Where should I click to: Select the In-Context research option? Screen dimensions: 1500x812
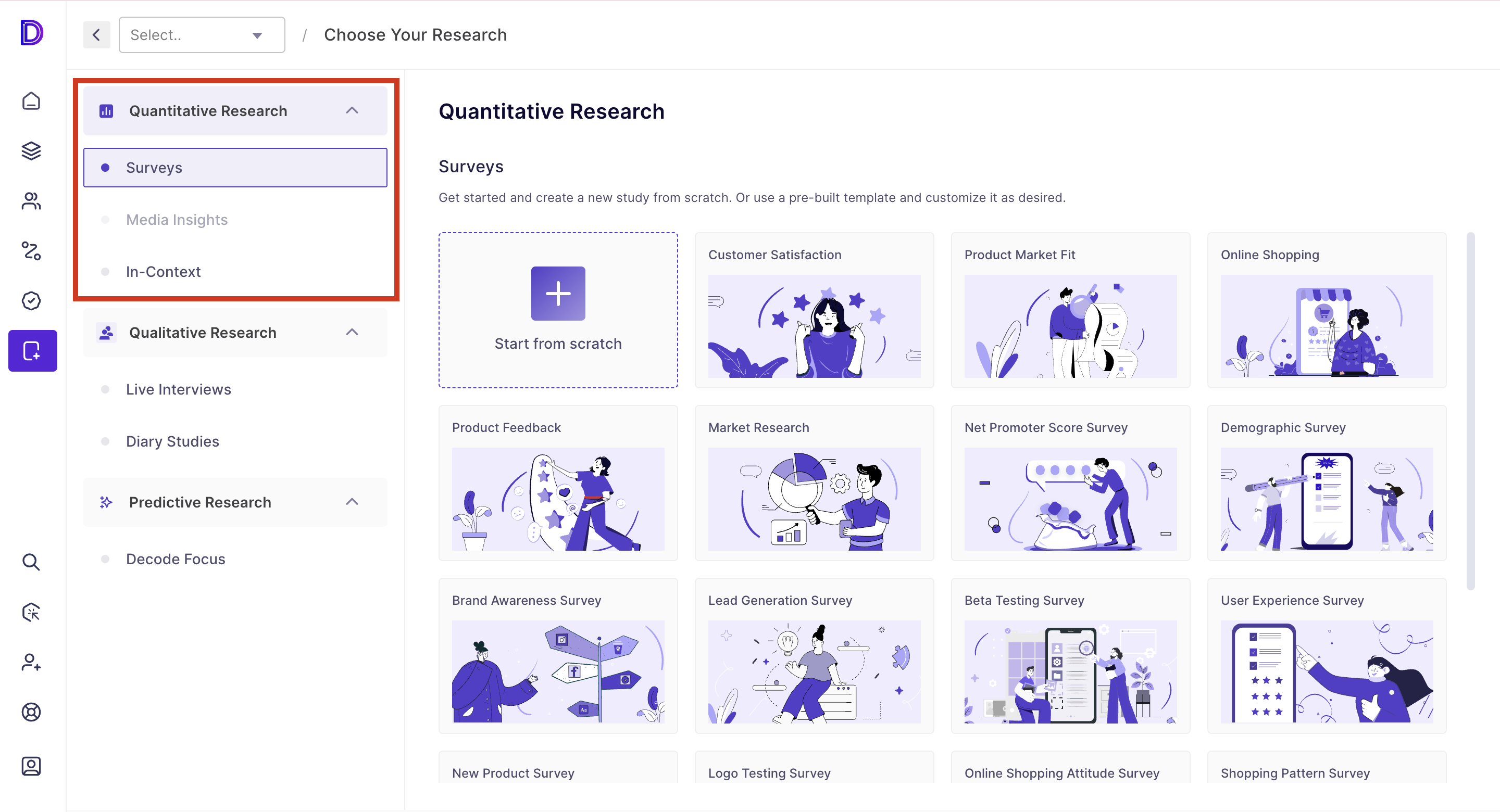163,272
